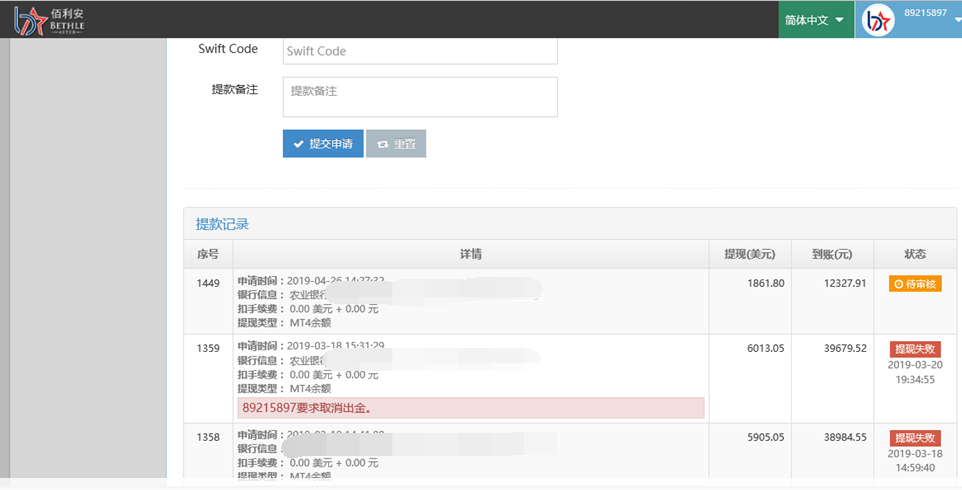Click the 详情 column header
The width and height of the screenshot is (962, 490).
click(x=470, y=254)
